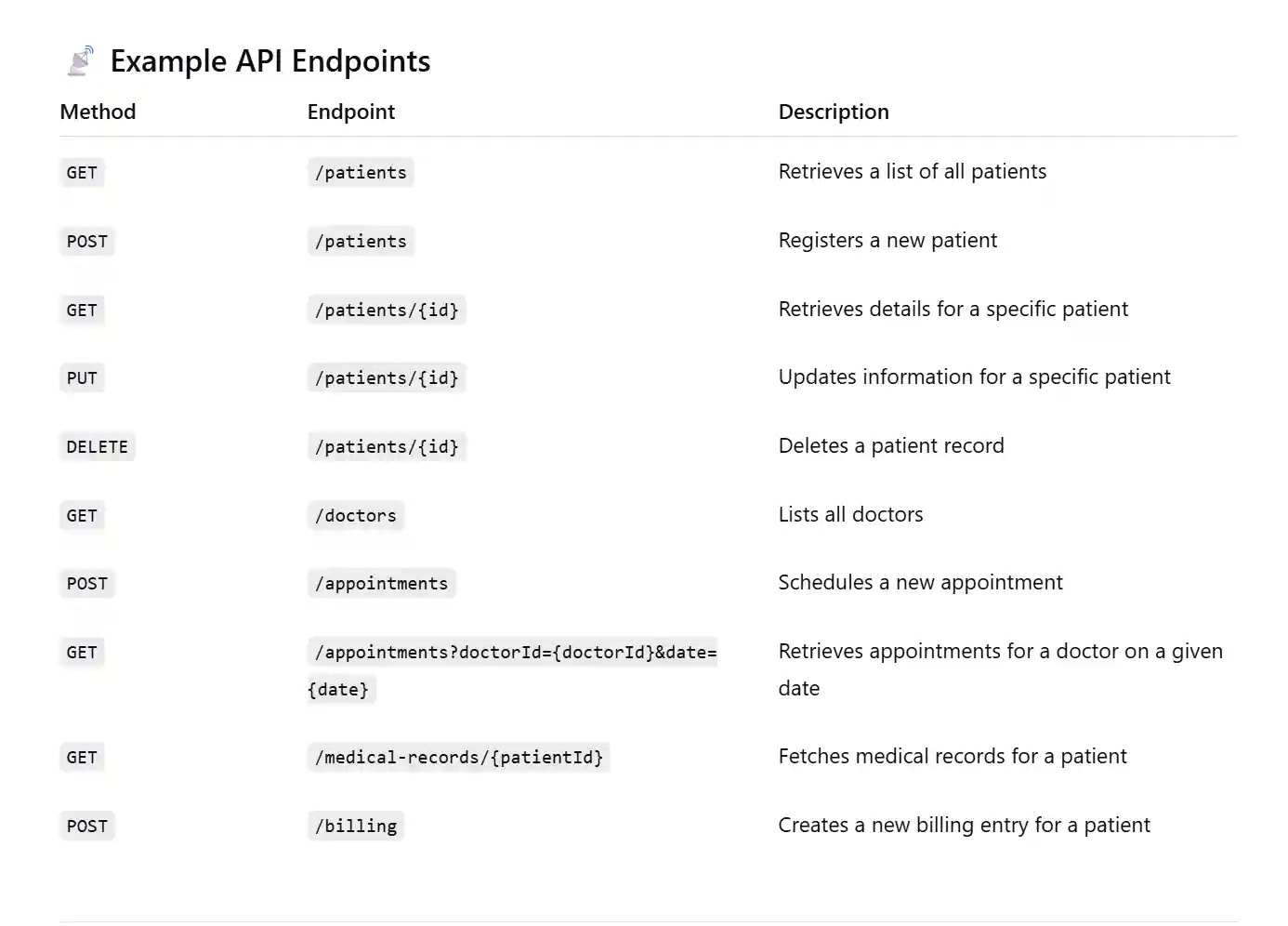
Task: Click the DELETE method code badge
Action: point(97,447)
